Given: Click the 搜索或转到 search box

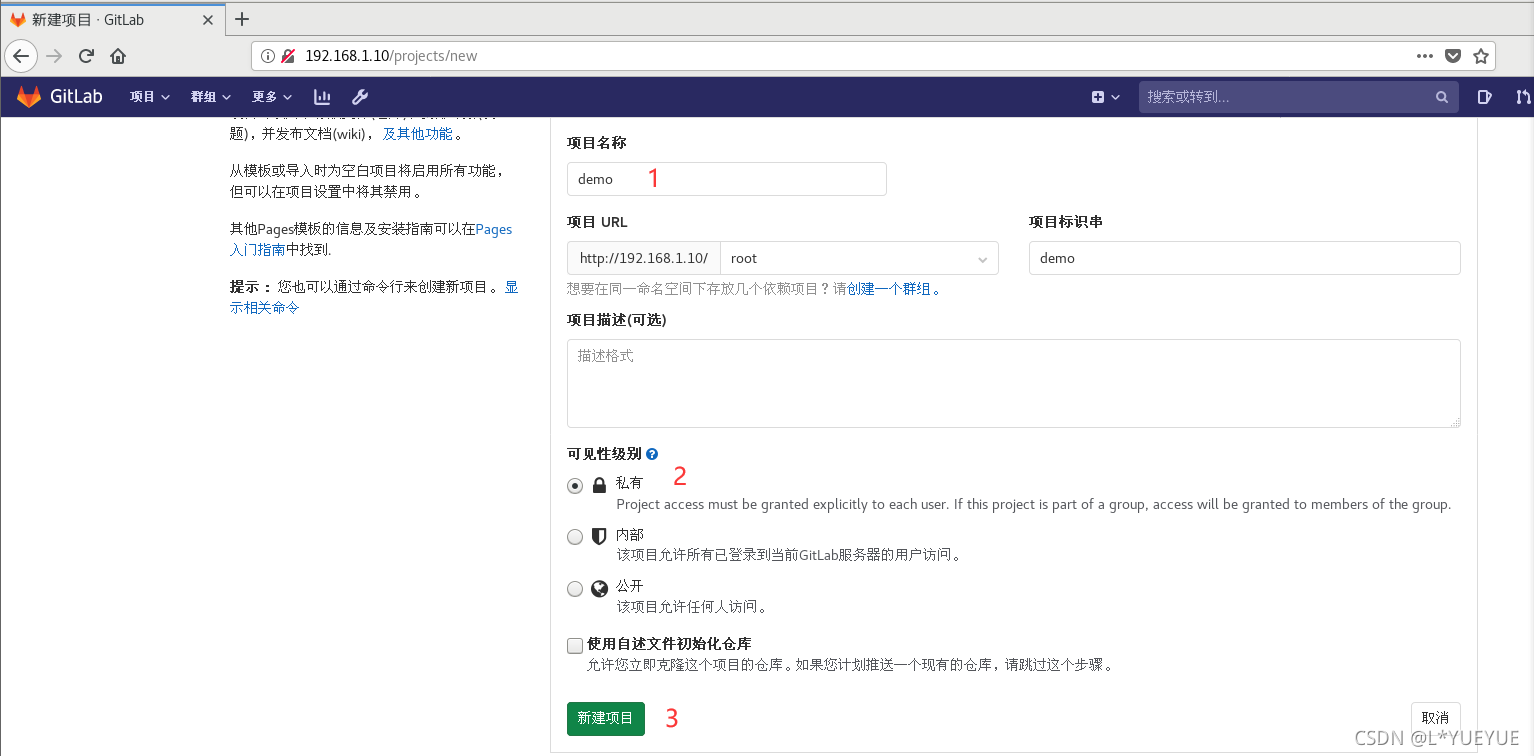Looking at the screenshot, I should coord(1299,97).
